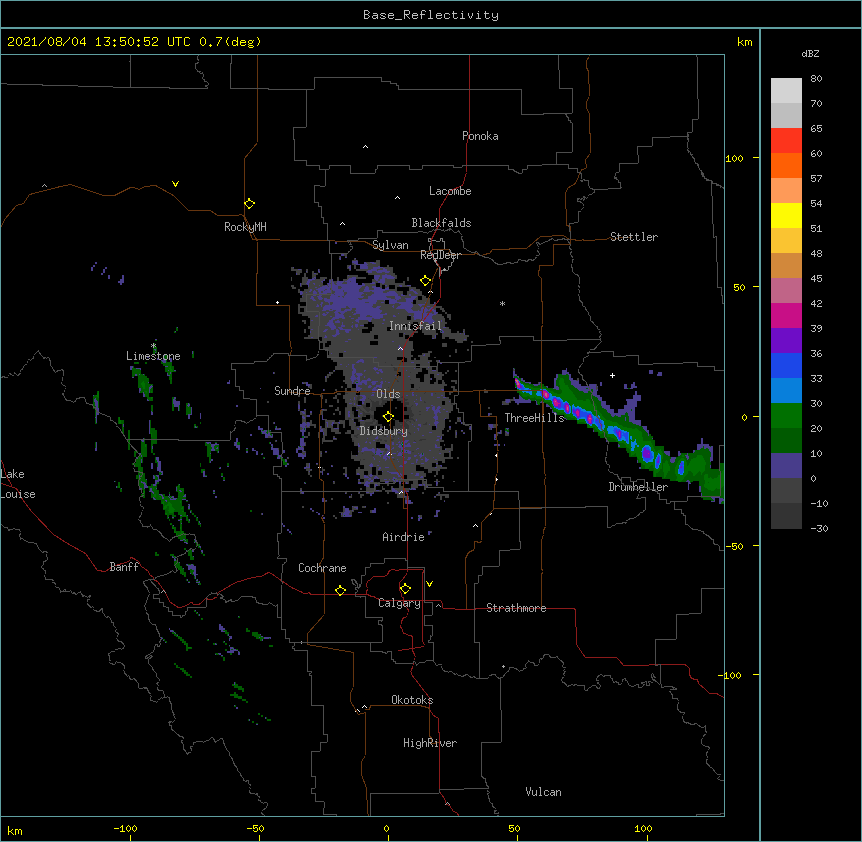Screen dimensions: 862x842
Task: Click the HighRiver city label
Action: 430,743
